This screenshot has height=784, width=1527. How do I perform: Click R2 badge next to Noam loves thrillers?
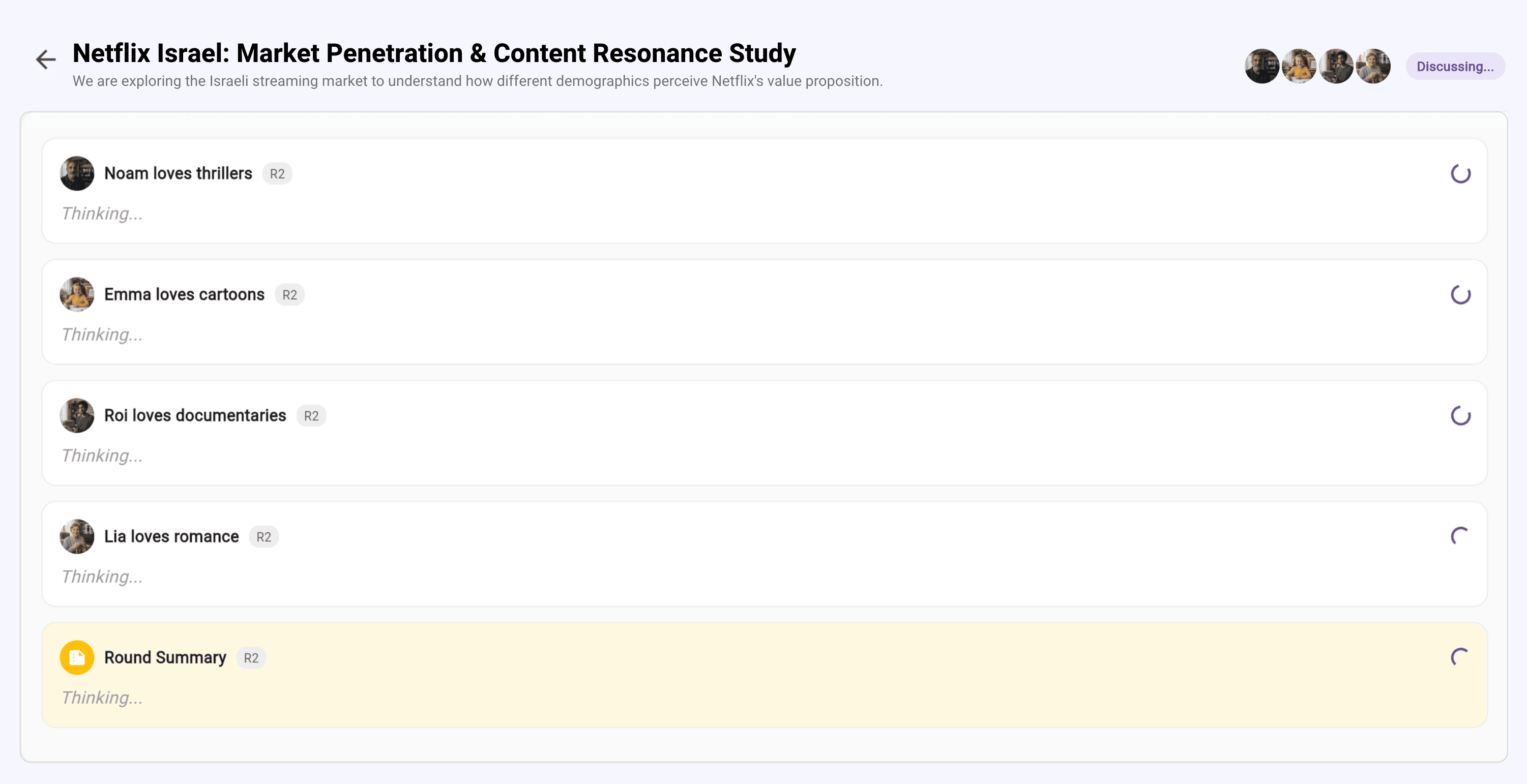[277, 174]
